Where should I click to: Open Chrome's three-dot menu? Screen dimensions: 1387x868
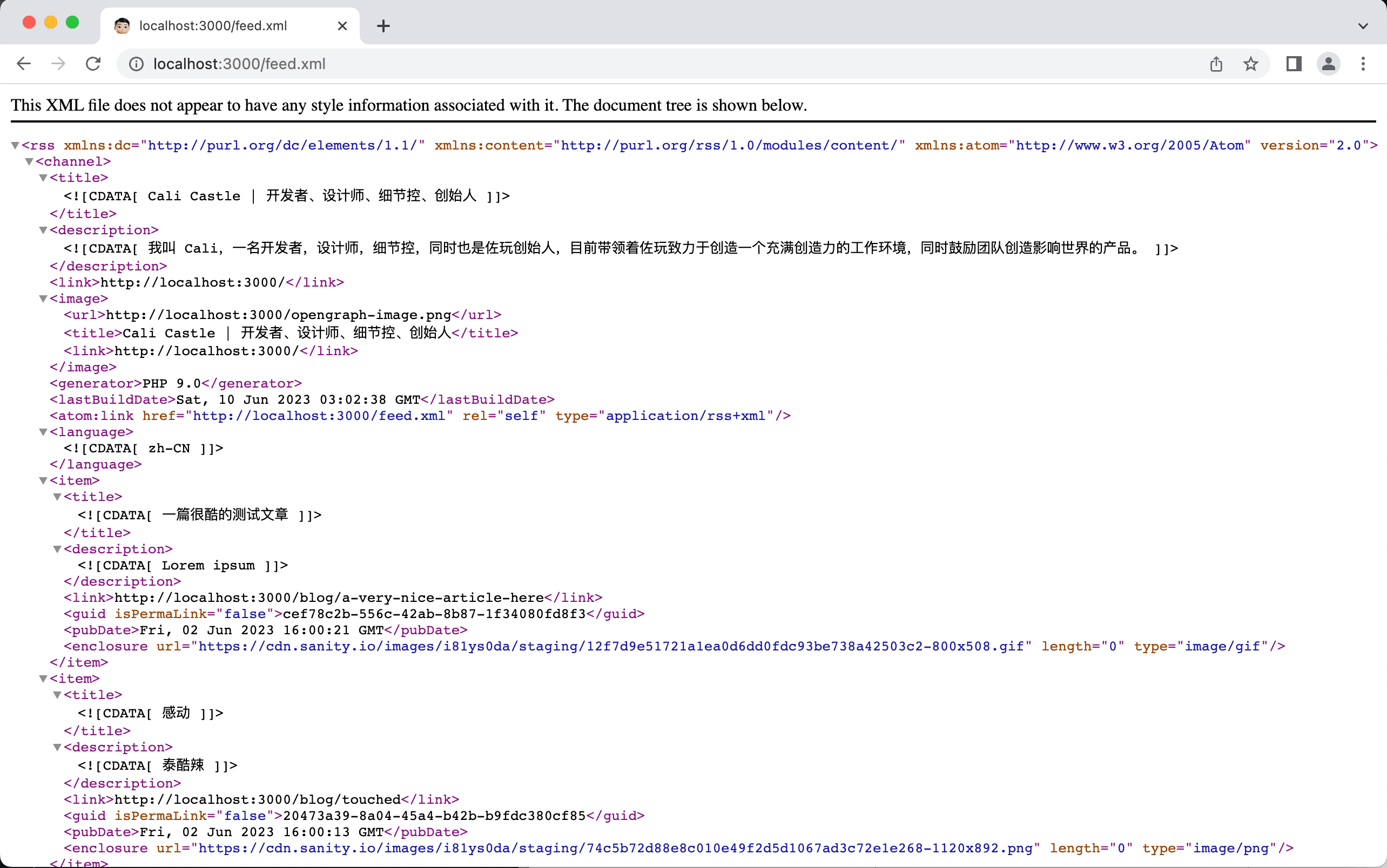pos(1362,64)
